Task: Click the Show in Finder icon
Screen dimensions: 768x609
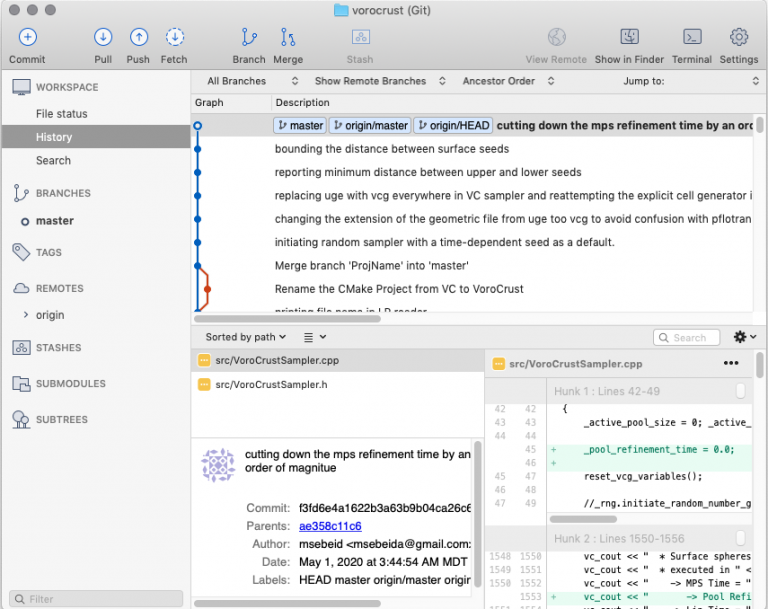Action: [x=629, y=38]
